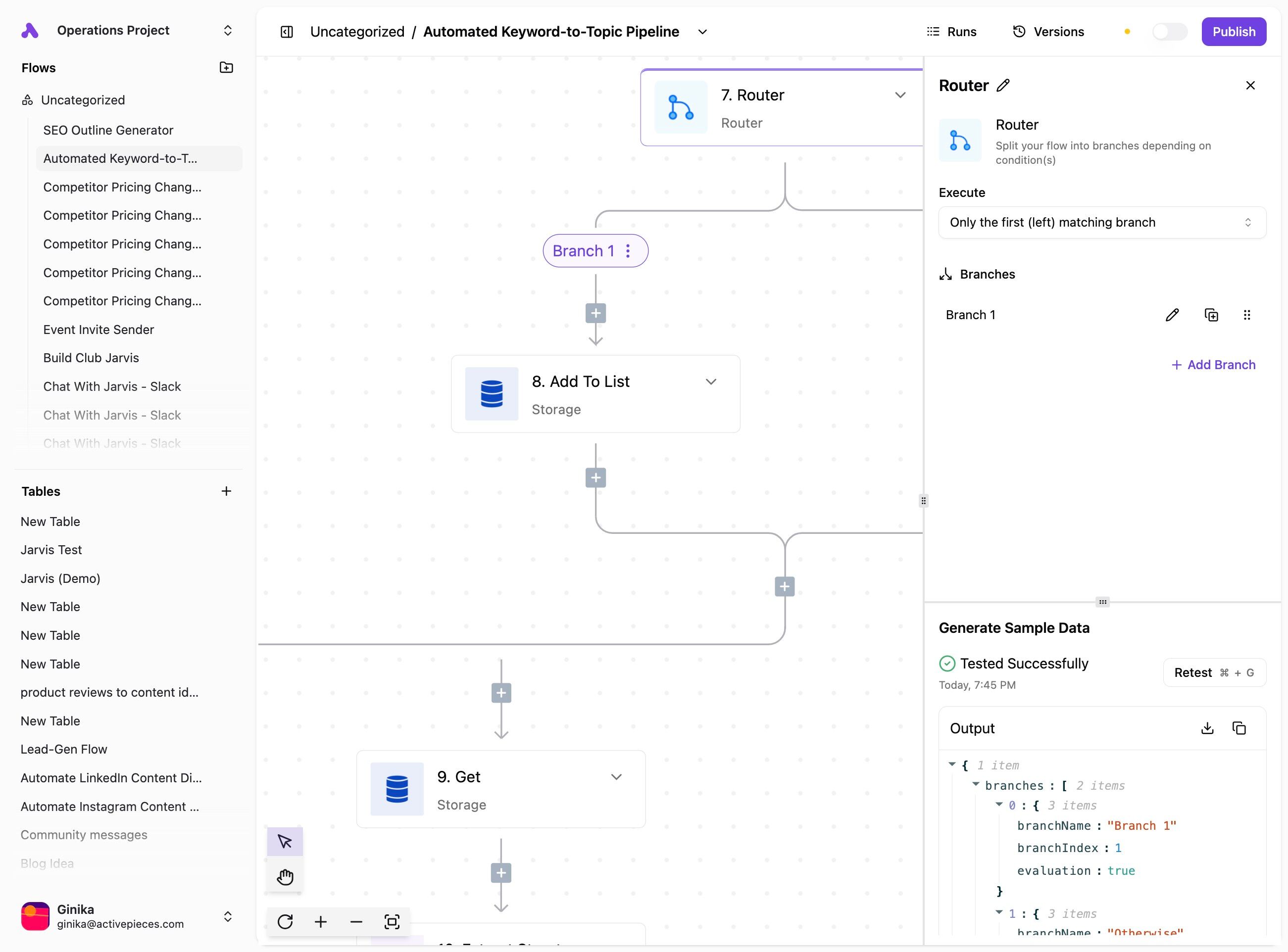Click the new folder icon beside Flows

point(226,67)
